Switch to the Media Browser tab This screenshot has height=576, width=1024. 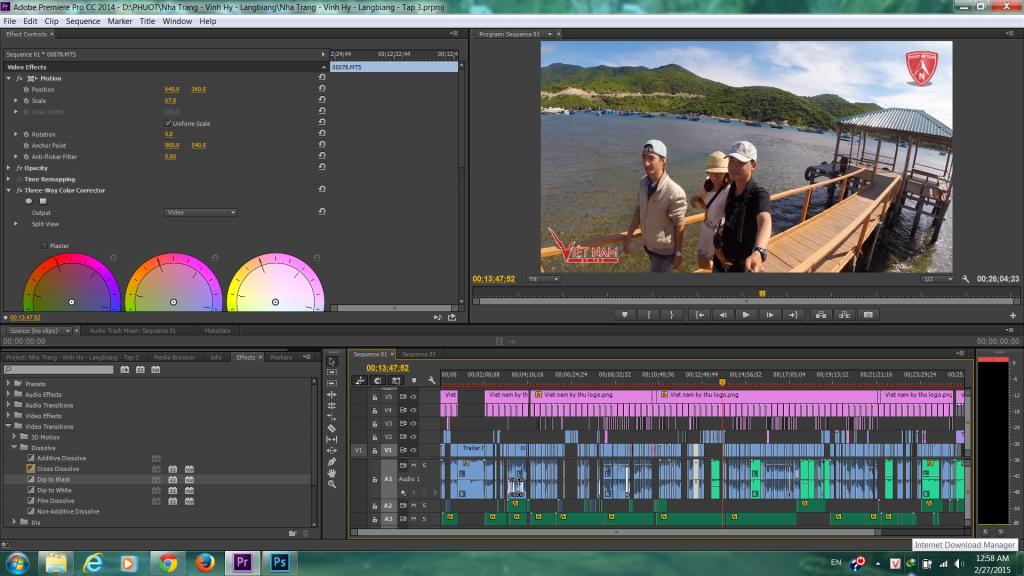(x=174, y=357)
